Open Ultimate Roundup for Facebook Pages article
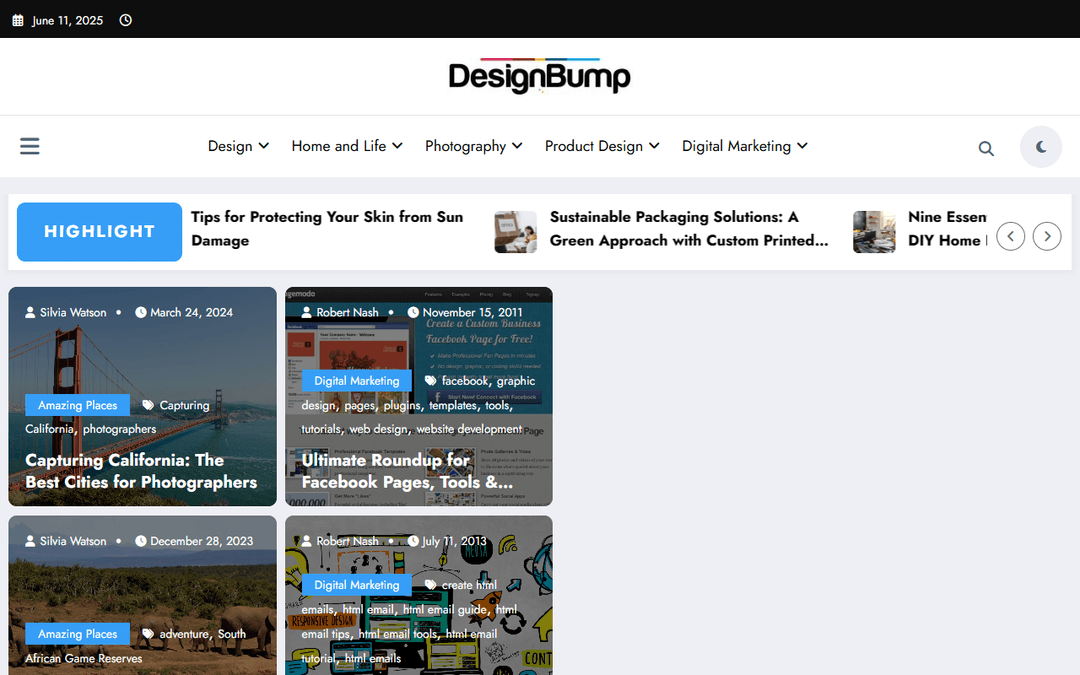This screenshot has height=675, width=1080. coord(407,471)
